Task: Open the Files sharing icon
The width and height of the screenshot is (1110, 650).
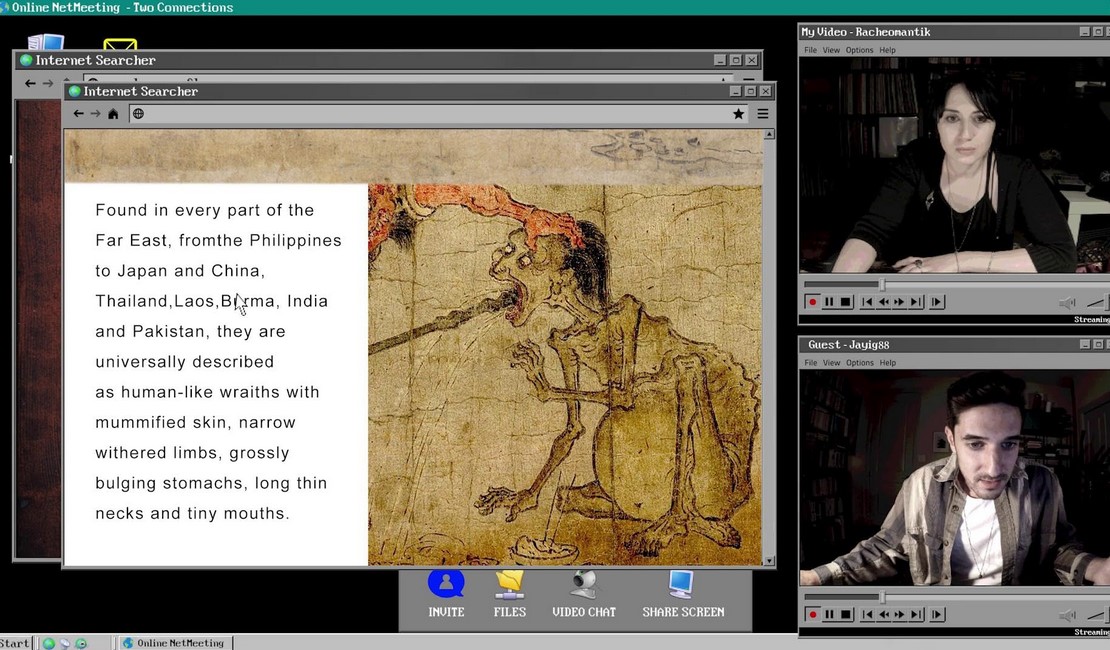Action: [x=510, y=584]
